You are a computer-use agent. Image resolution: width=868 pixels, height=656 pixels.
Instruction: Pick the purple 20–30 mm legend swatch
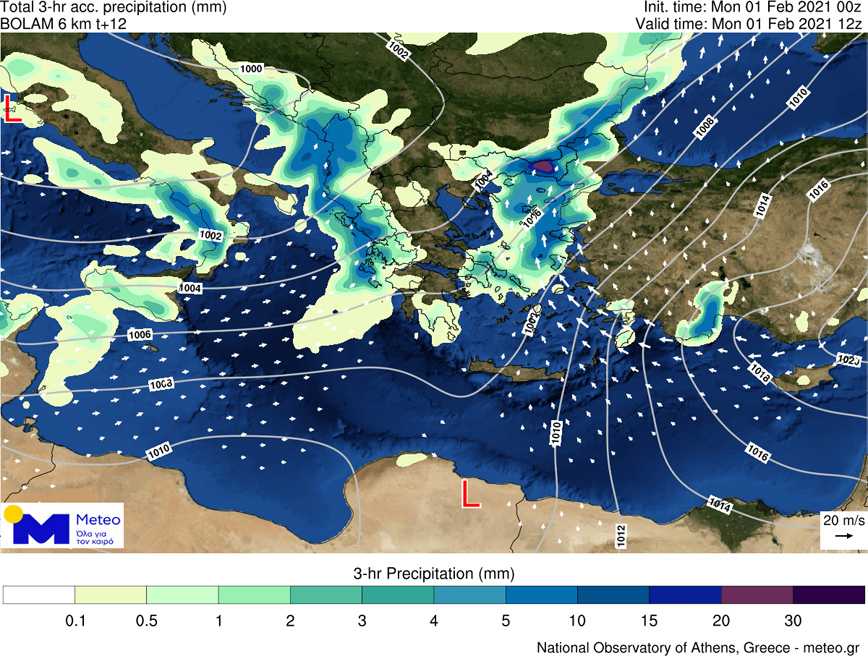click(x=756, y=595)
